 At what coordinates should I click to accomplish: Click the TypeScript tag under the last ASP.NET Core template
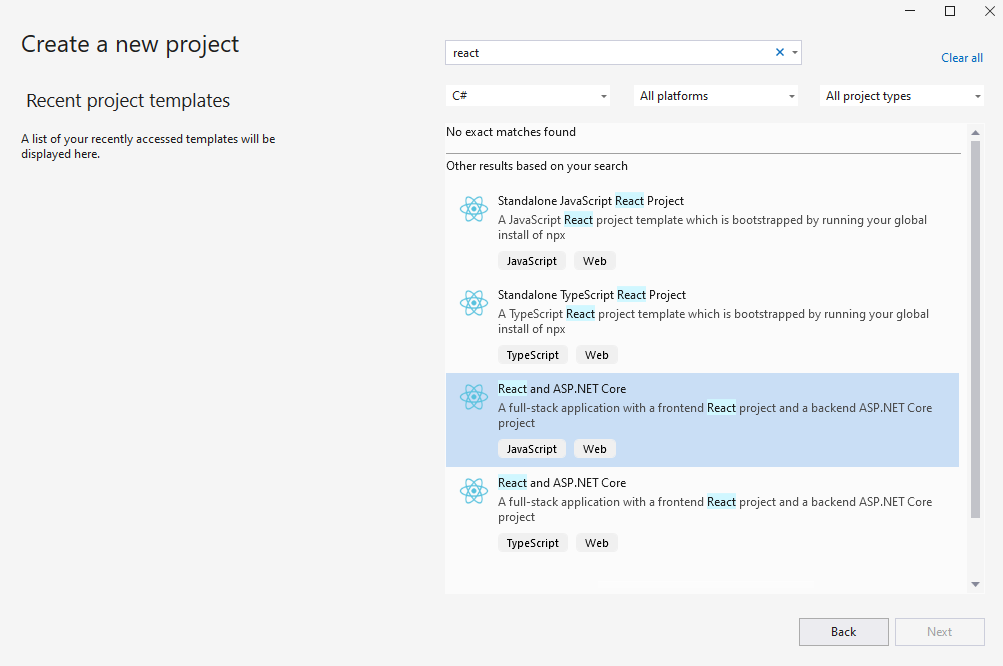pos(532,543)
